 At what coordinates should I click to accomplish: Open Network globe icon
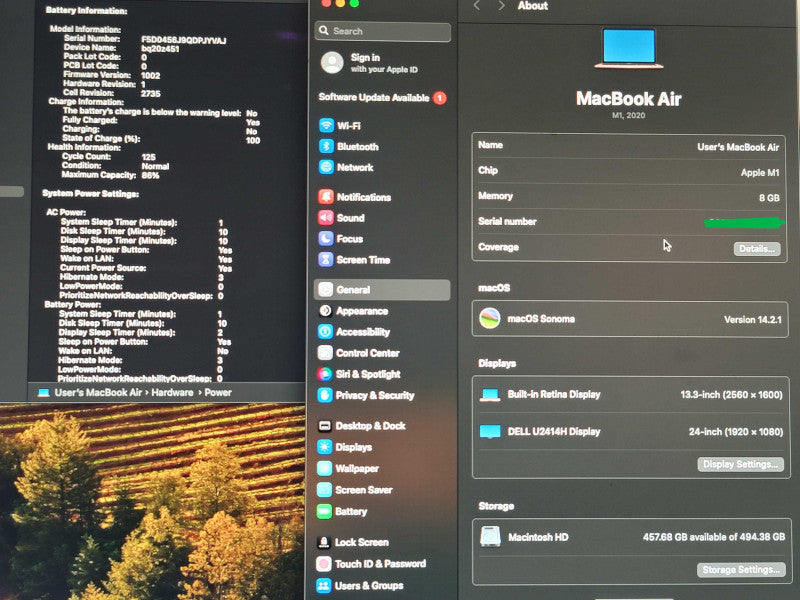pos(326,167)
